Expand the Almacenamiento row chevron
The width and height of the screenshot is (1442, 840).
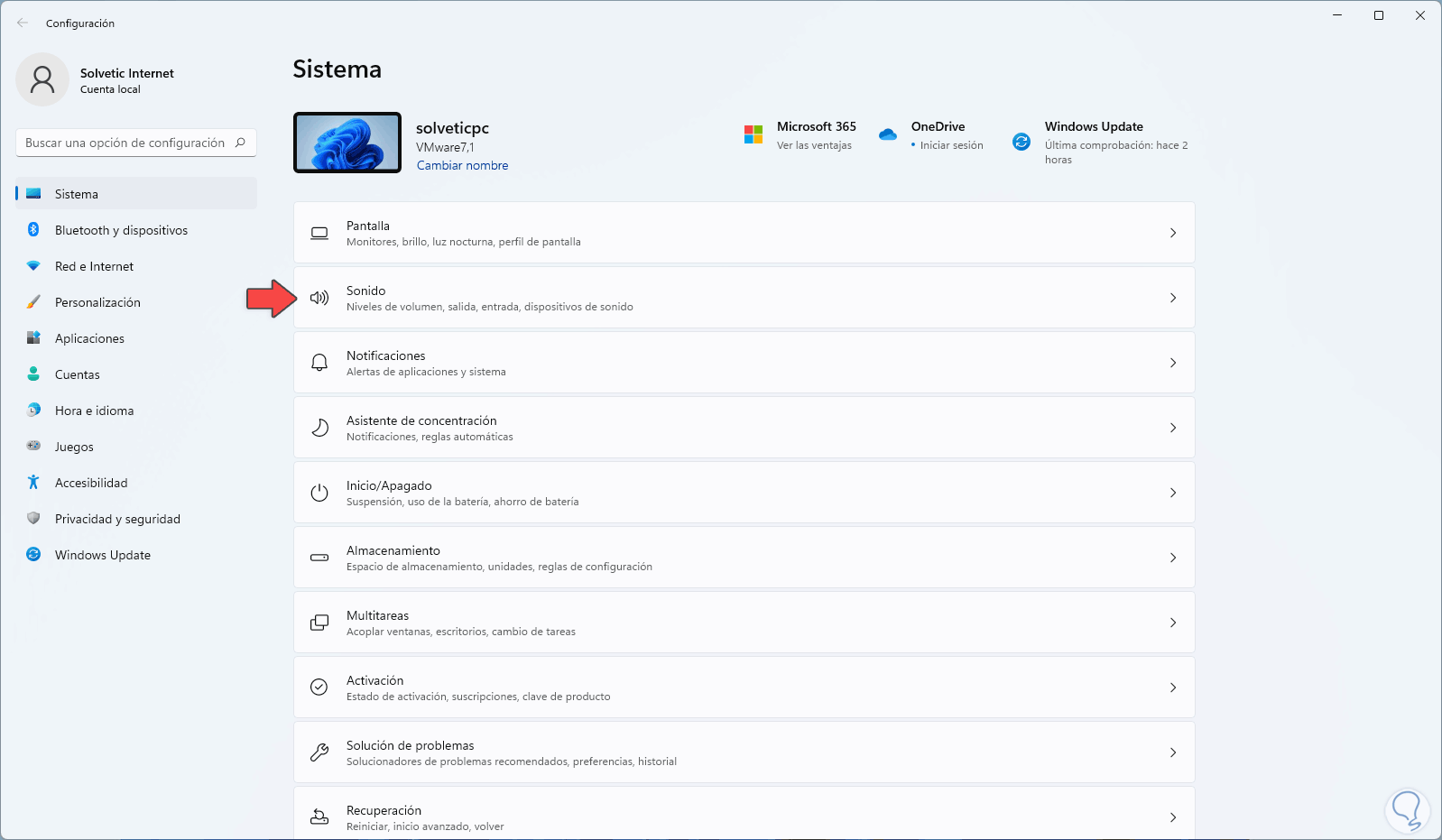pyautogui.click(x=1173, y=558)
